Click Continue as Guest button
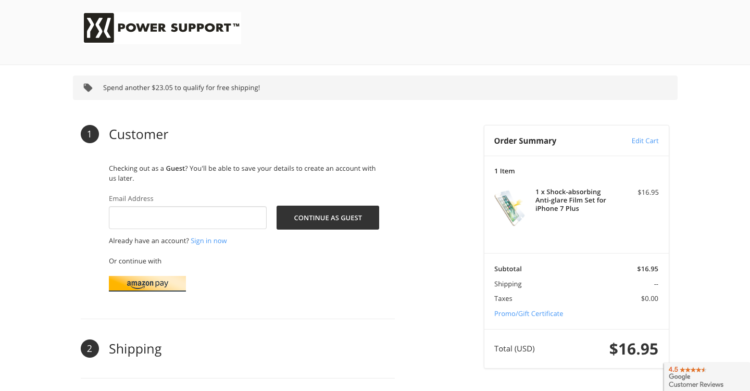Screen dimensions: 750x391 point(328,218)
